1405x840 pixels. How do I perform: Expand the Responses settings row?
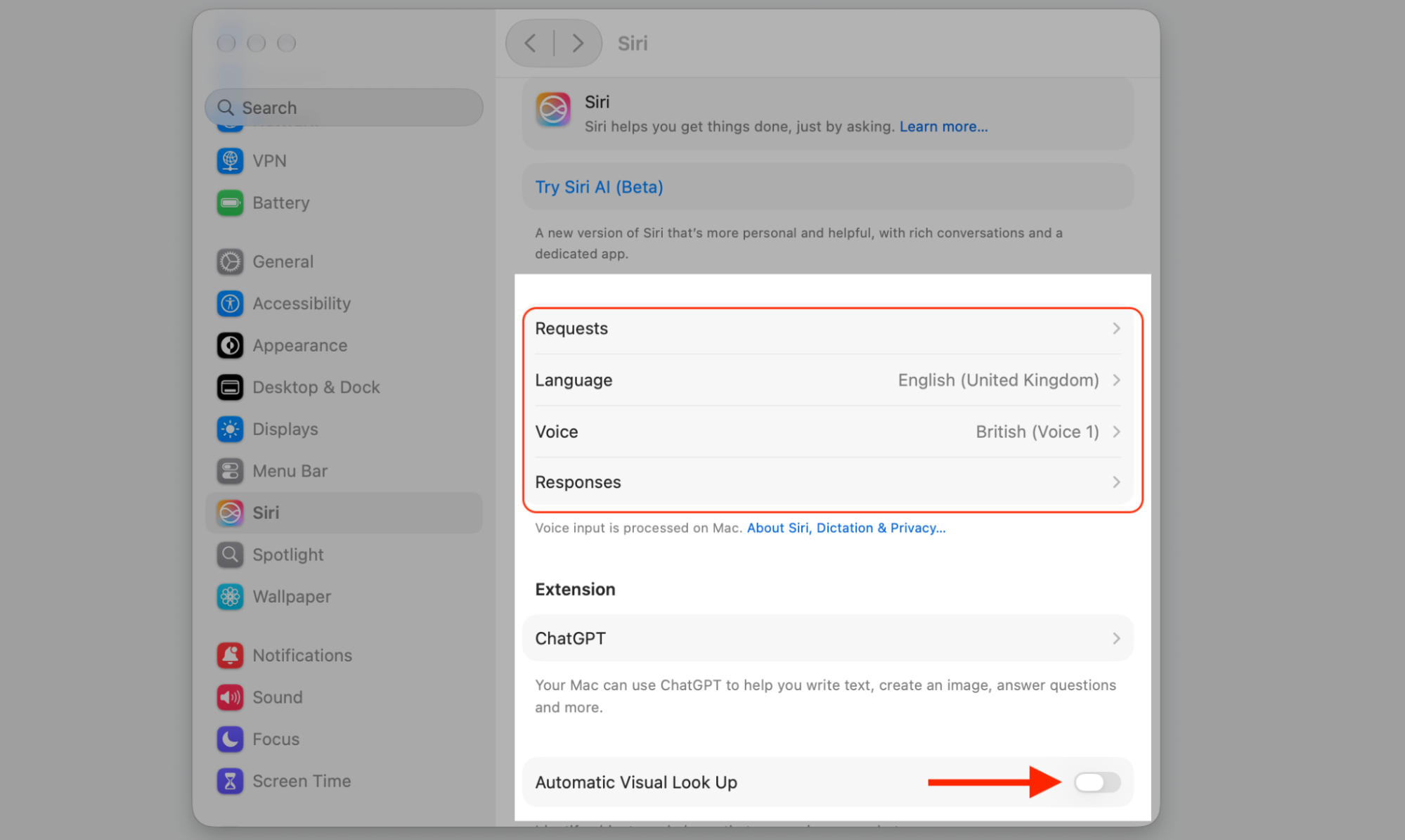click(x=828, y=482)
